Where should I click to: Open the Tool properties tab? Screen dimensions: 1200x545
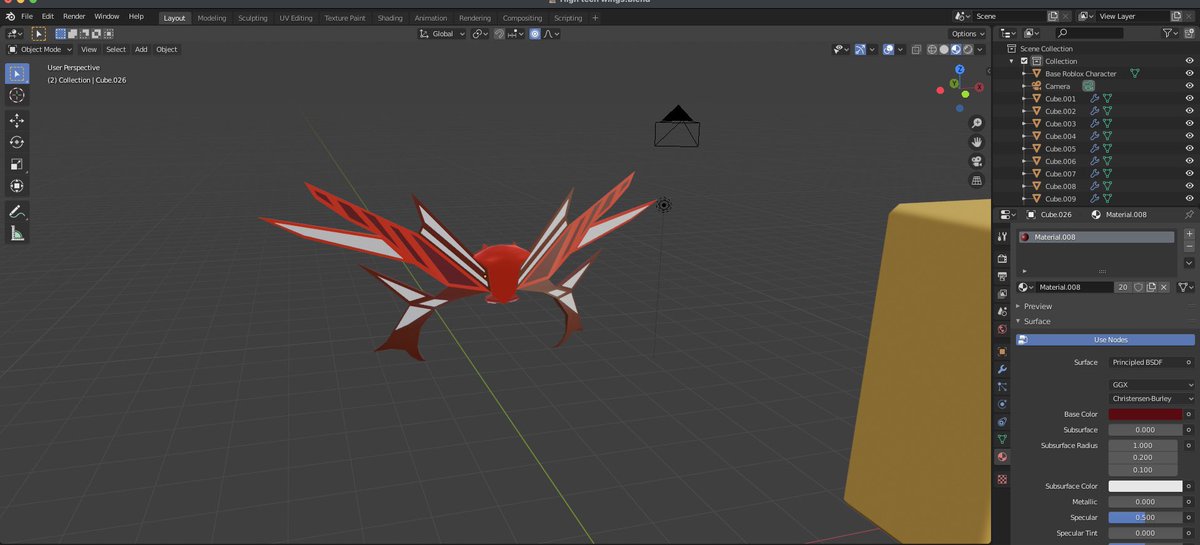1002,236
